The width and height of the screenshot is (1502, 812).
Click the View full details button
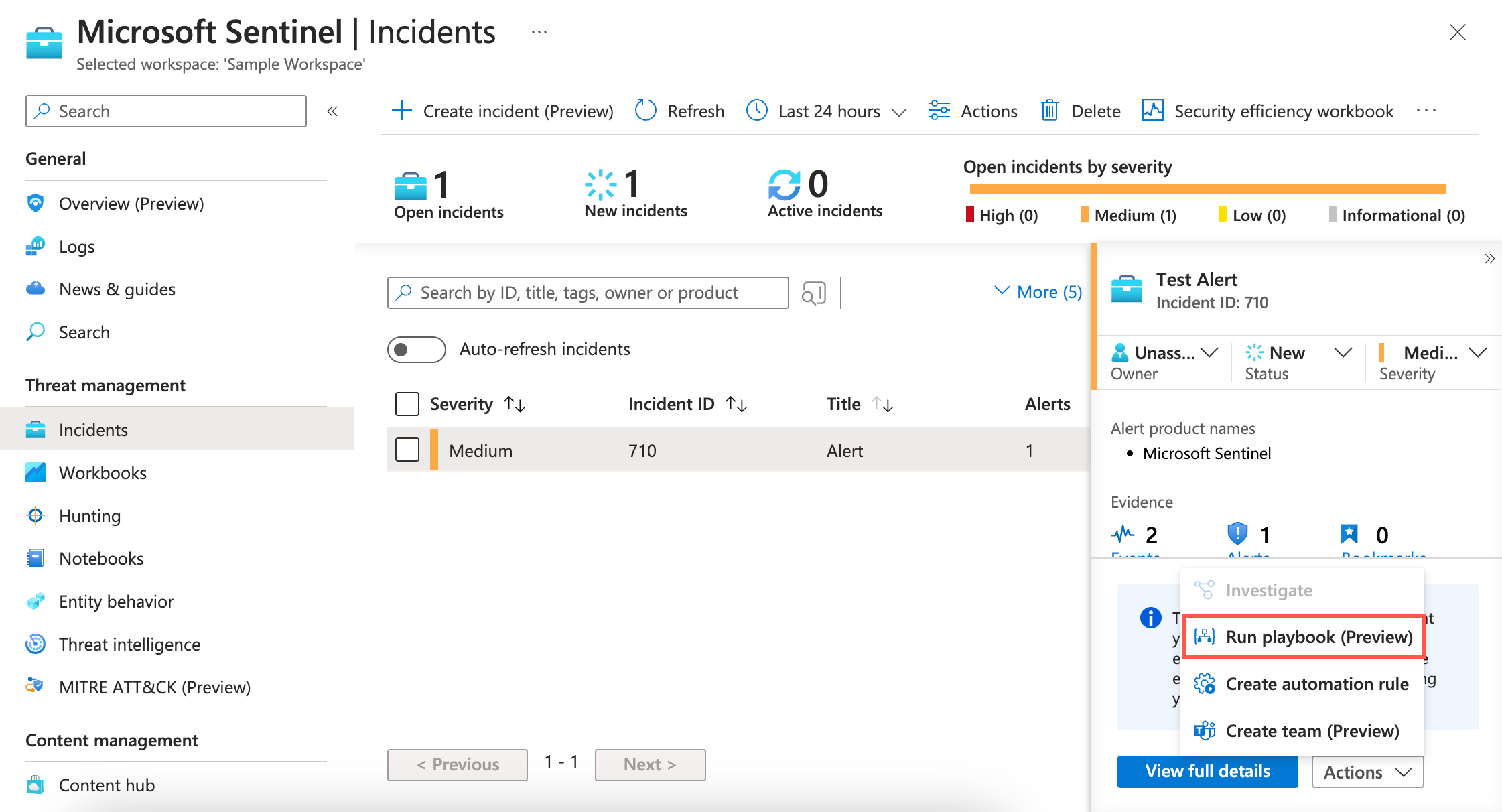pos(1207,771)
